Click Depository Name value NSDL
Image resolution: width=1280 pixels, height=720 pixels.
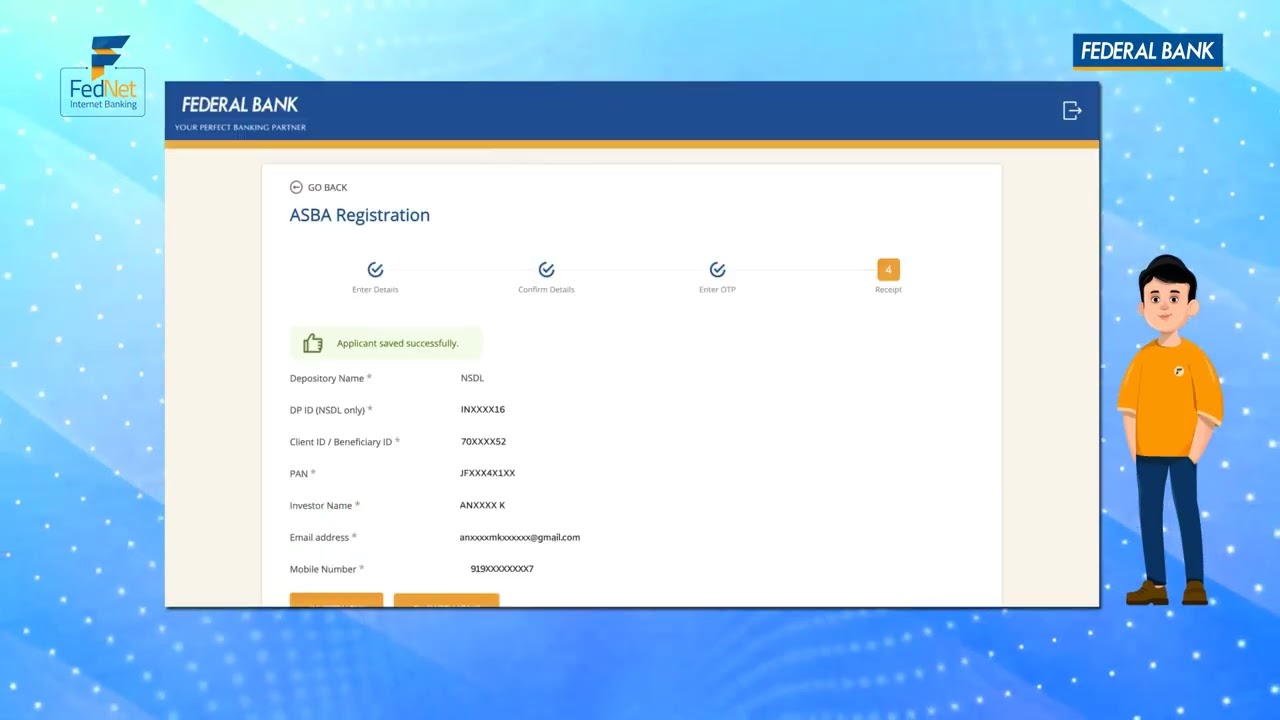pos(472,378)
